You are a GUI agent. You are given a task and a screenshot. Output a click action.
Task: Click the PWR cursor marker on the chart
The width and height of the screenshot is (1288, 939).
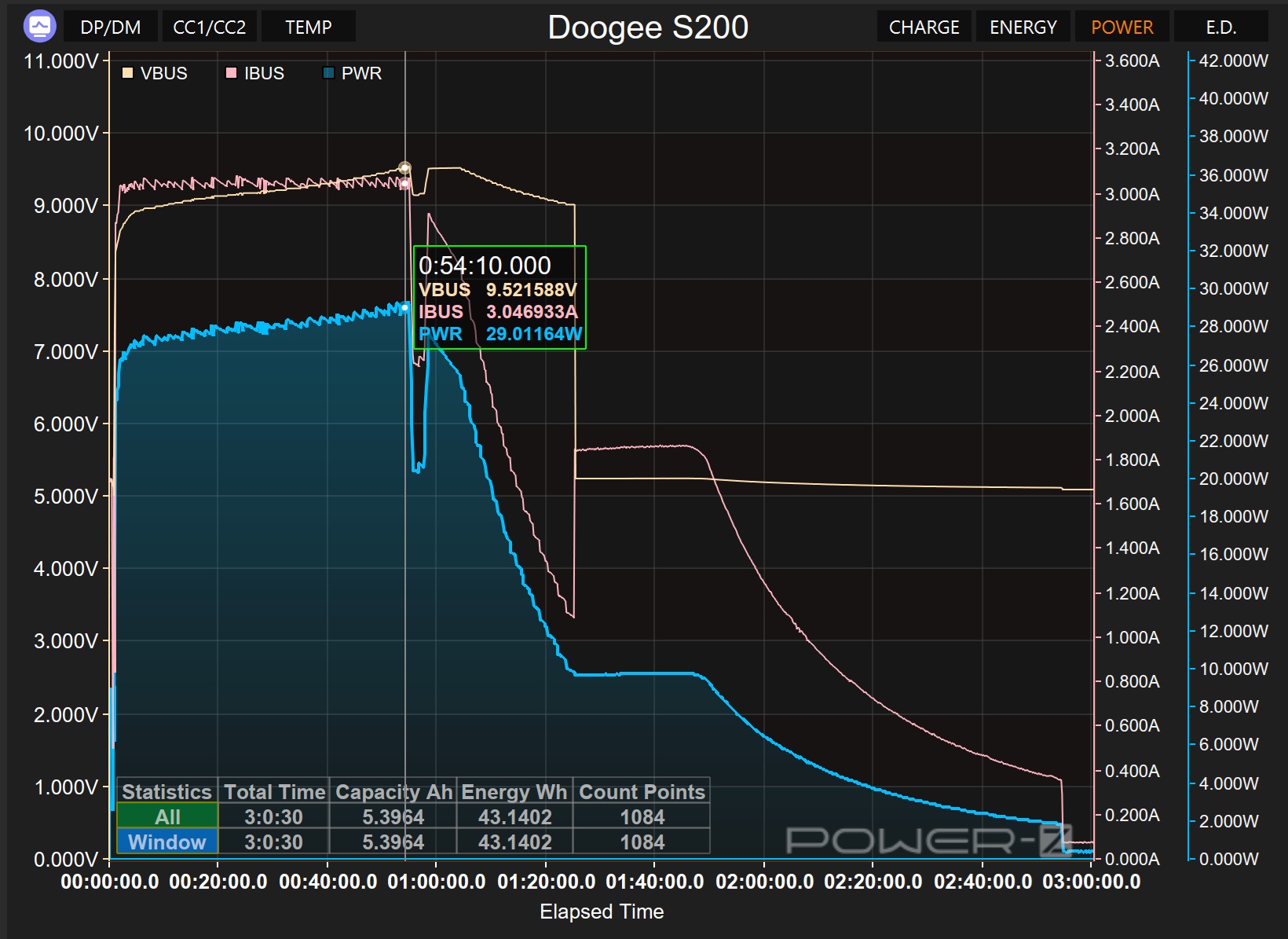pos(405,308)
